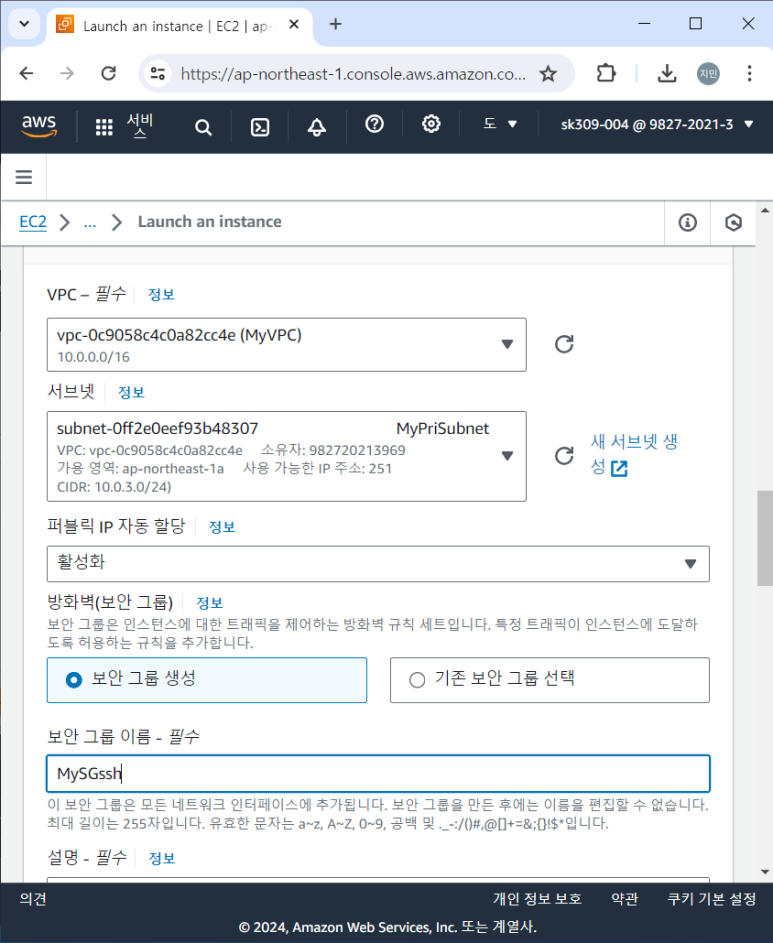Open the info panel circle icon
Viewport: 773px width, 943px height.
pos(688,223)
